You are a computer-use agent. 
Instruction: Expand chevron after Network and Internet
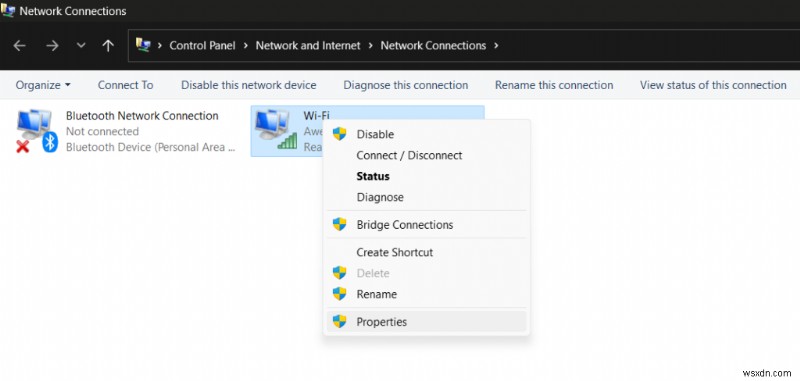[x=370, y=45]
